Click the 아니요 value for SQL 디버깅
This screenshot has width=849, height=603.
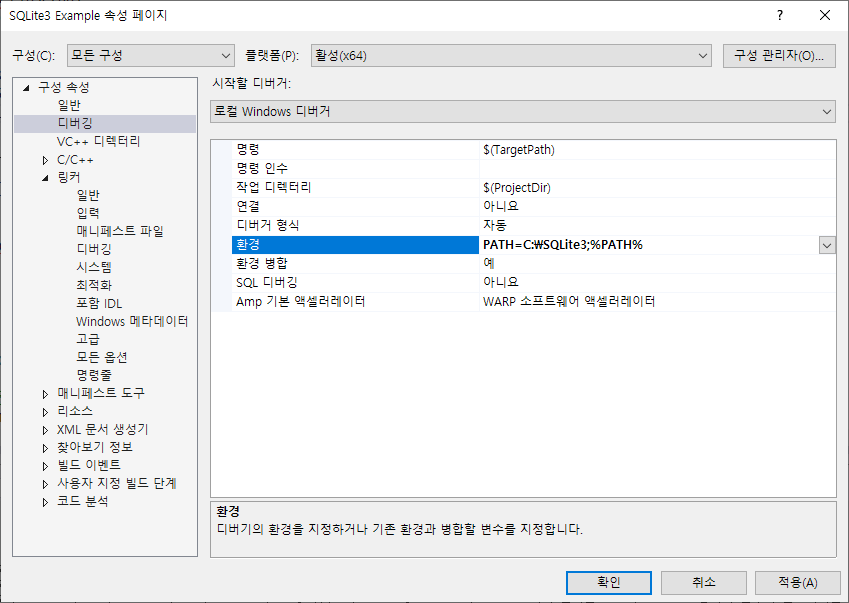click(657, 283)
